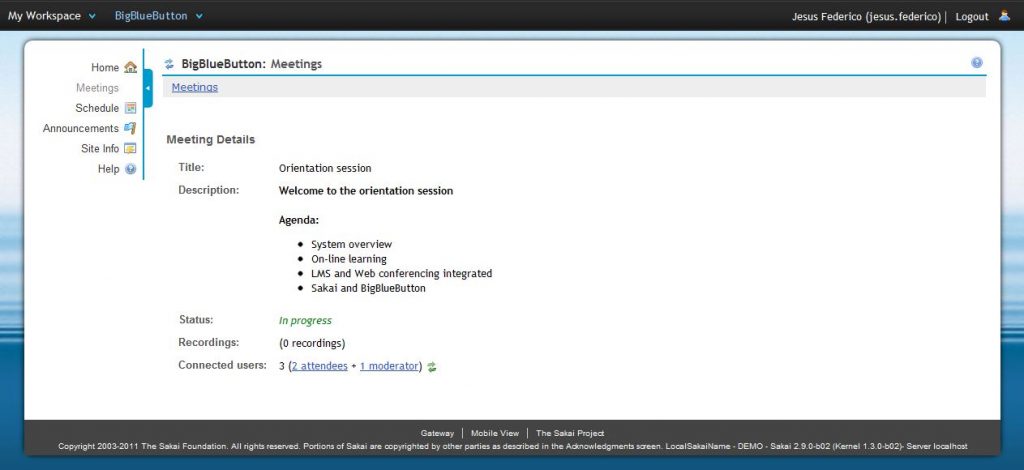Click the Title: field label

191,167
